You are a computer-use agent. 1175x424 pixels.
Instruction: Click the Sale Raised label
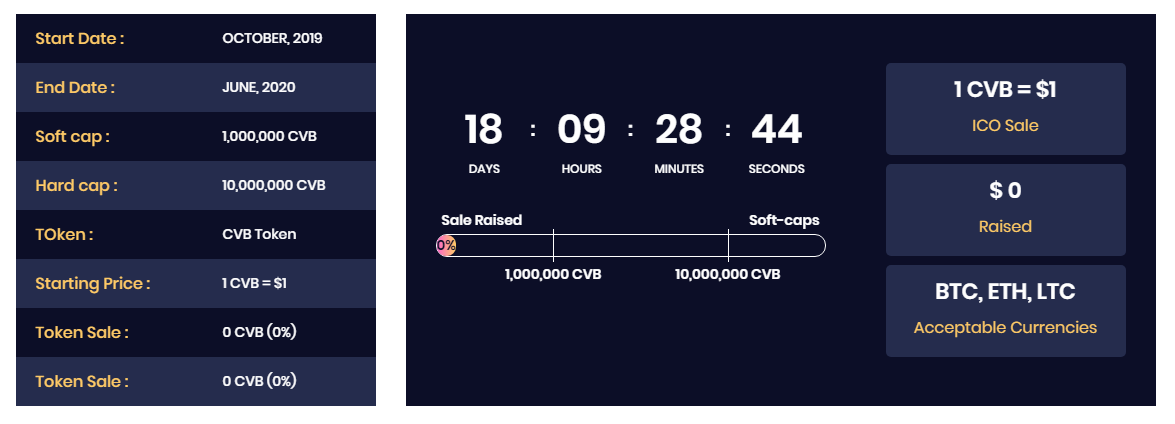point(481,220)
